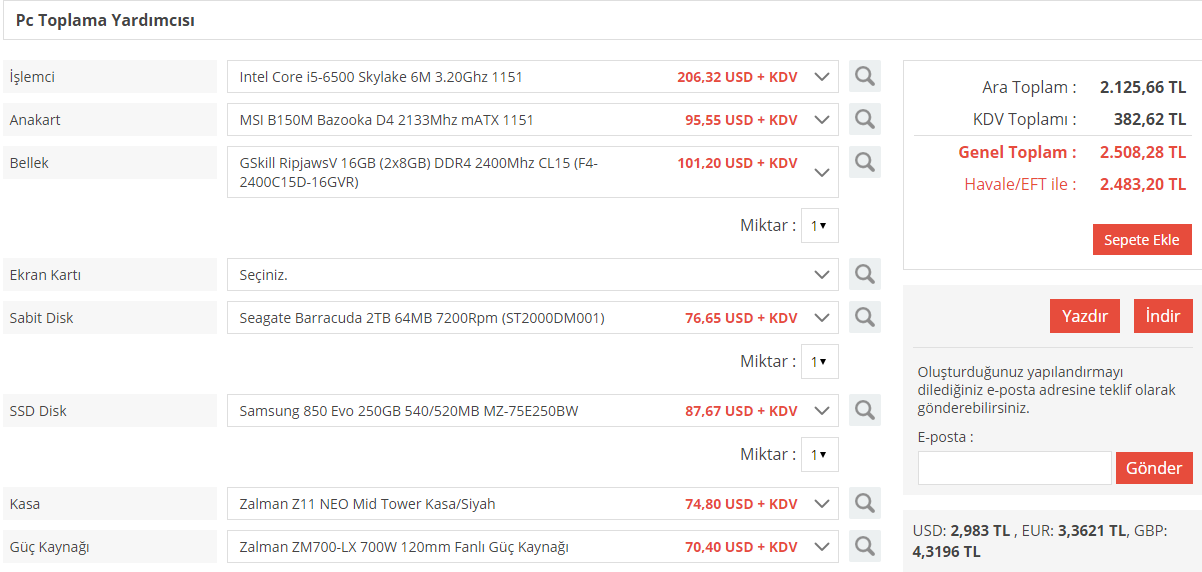Click the search icon beside İşlemci row
1202x572 pixels.
tap(865, 76)
